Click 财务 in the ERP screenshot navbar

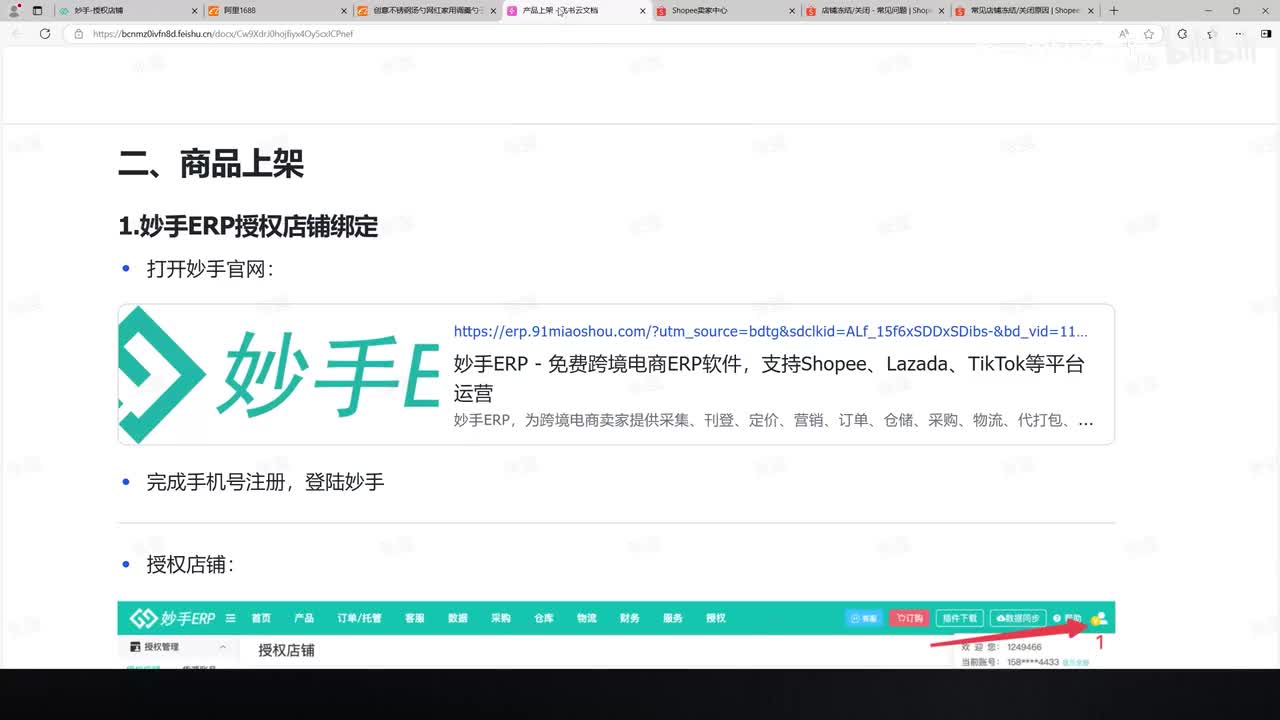pyautogui.click(x=629, y=618)
